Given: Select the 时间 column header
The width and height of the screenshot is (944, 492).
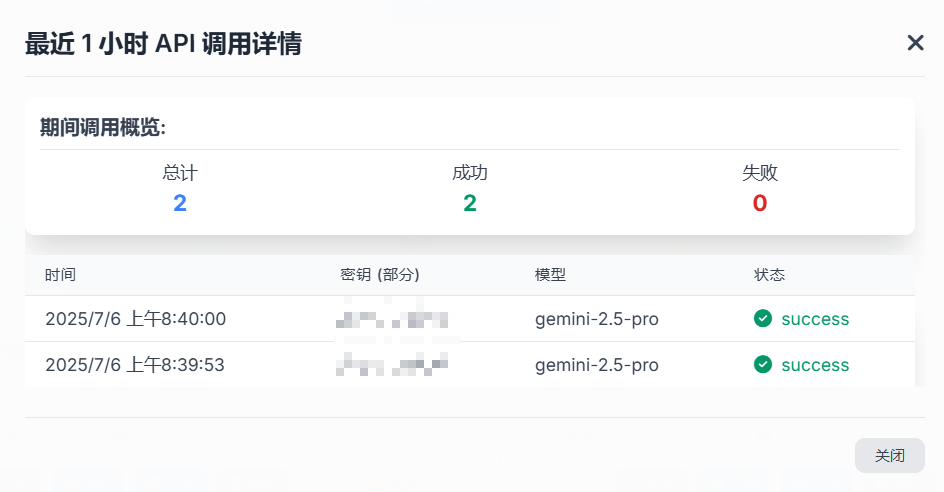Looking at the screenshot, I should tap(60, 275).
